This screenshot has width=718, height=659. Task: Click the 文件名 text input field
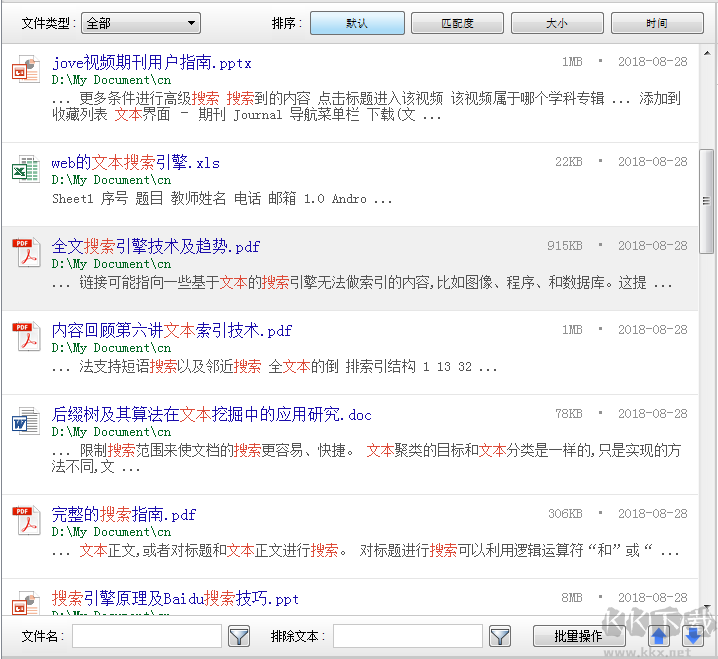click(147, 636)
